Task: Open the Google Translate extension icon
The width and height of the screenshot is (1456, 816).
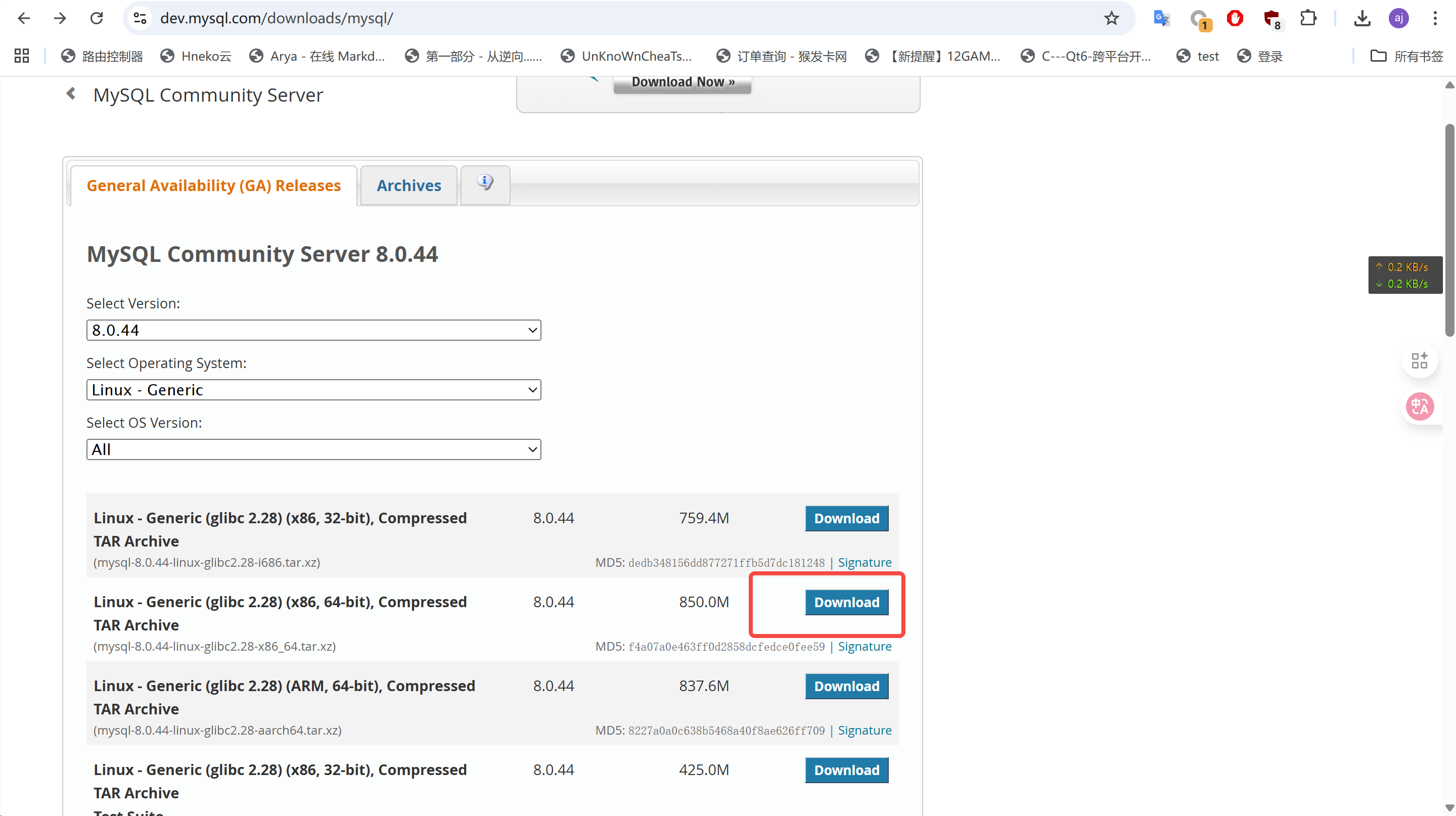Action: [1161, 18]
